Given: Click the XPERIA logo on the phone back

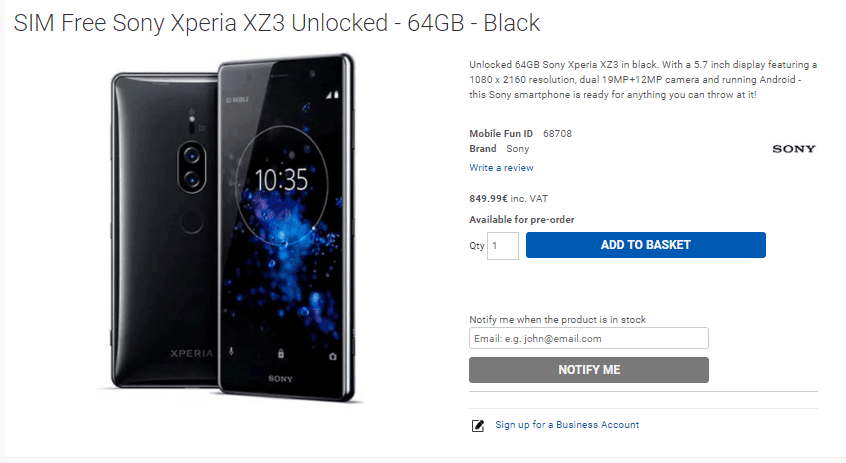Looking at the screenshot, I should (x=192, y=353).
